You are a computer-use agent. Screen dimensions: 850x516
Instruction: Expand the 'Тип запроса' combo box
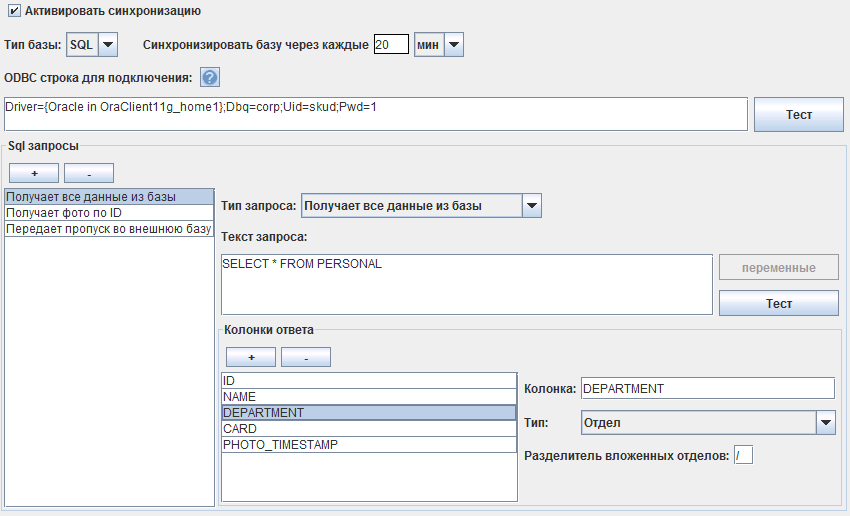tap(532, 206)
